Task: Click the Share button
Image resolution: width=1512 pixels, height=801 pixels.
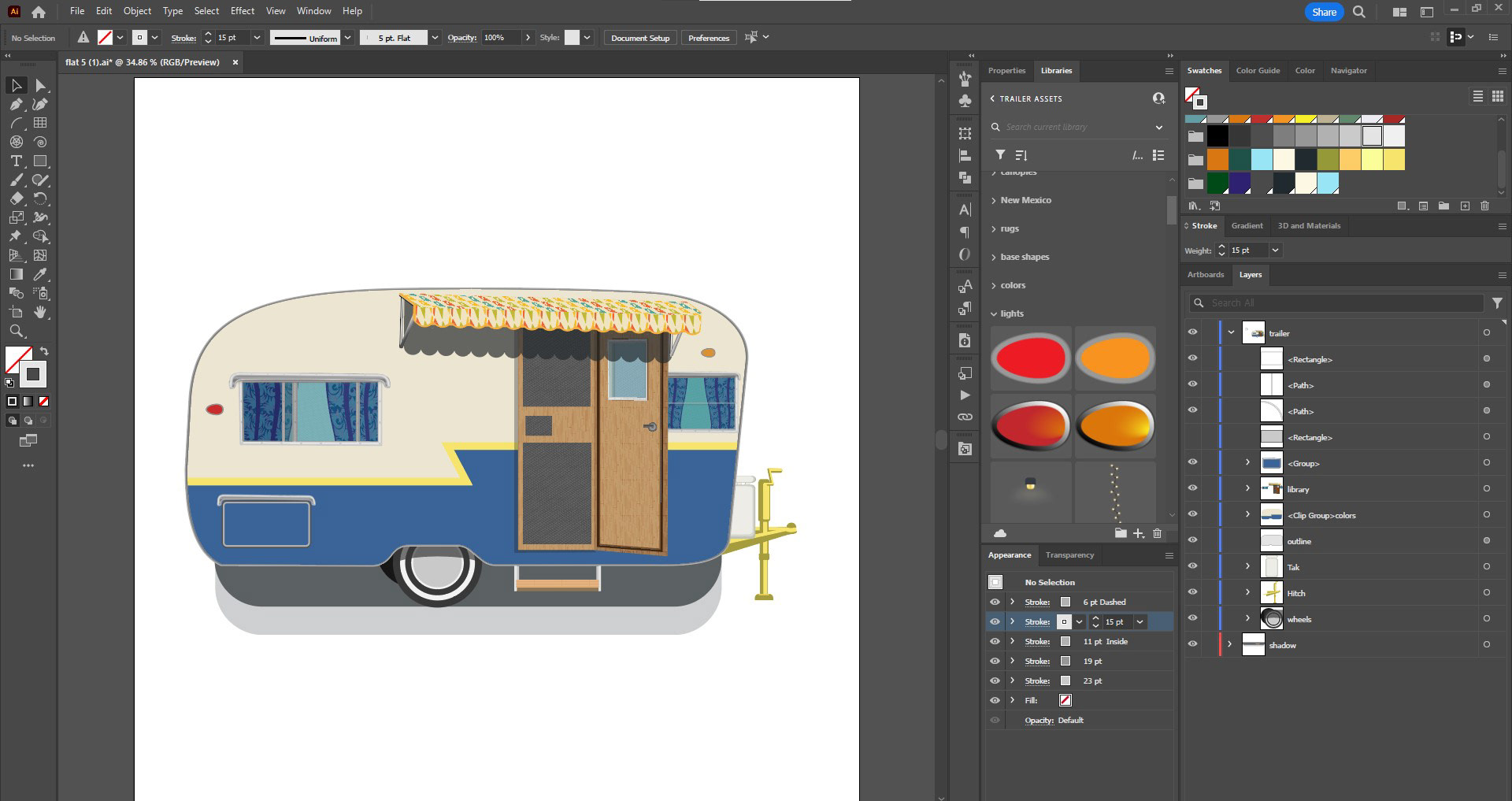Action: (x=1324, y=12)
